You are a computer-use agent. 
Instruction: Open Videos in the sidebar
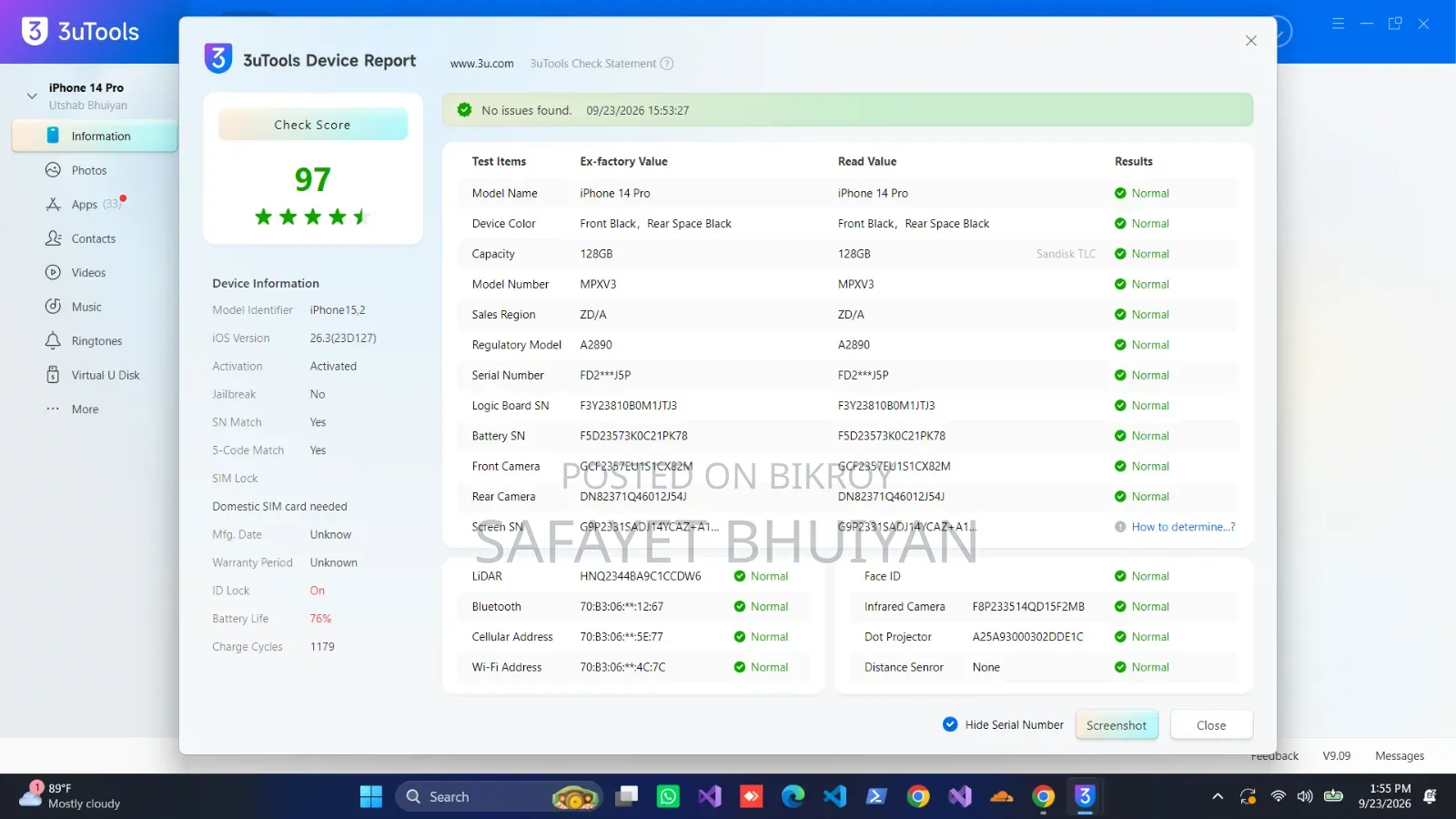click(x=88, y=273)
